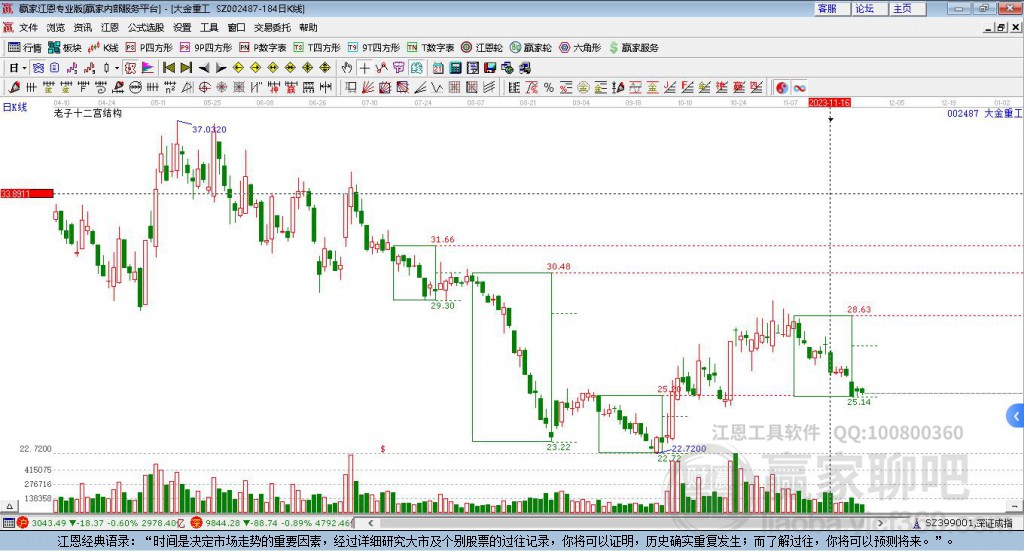Open the T四方形 tool

[317, 48]
